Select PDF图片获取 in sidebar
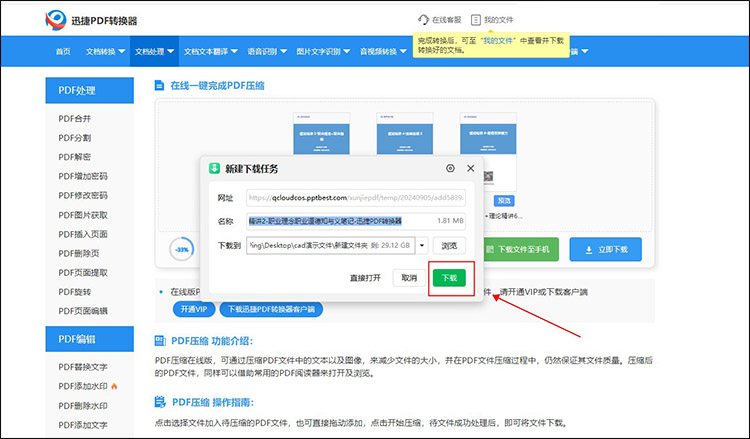This screenshot has width=750, height=439. (83, 215)
